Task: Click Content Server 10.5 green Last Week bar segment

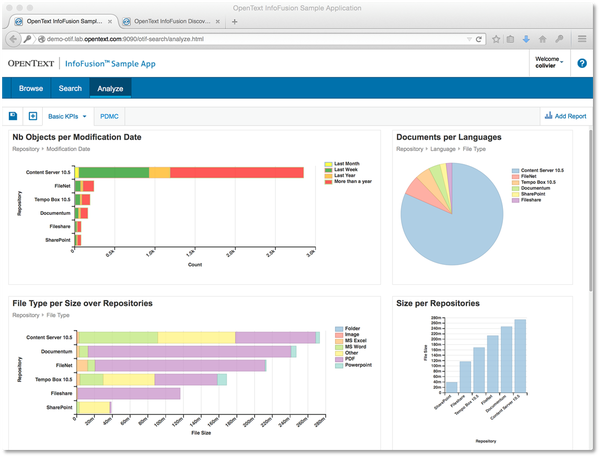Action: pos(114,173)
